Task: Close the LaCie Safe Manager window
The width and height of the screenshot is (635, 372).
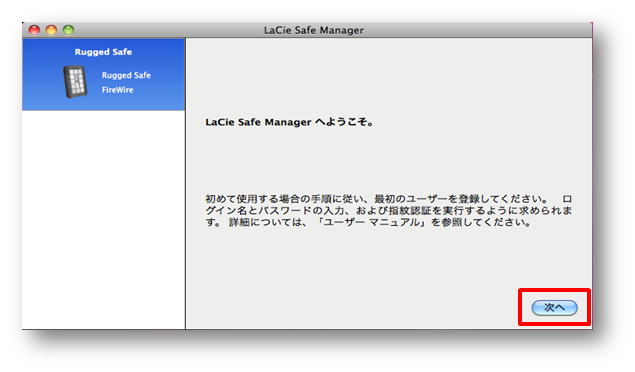Action: coord(34,30)
